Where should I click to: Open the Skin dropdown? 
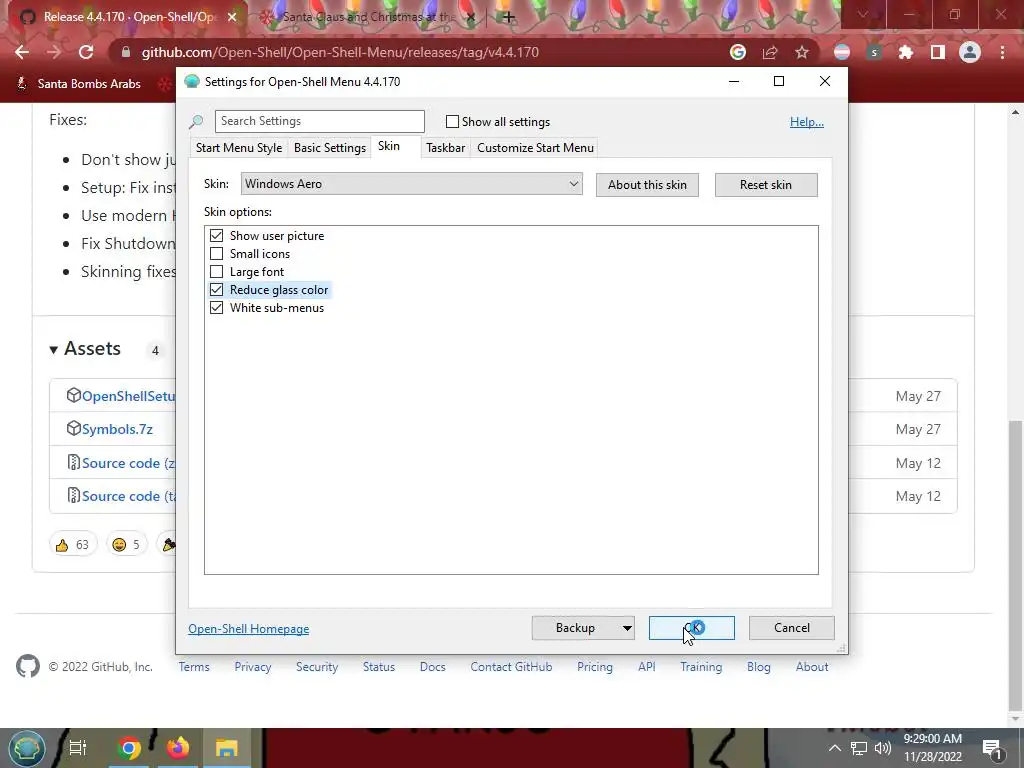point(411,184)
